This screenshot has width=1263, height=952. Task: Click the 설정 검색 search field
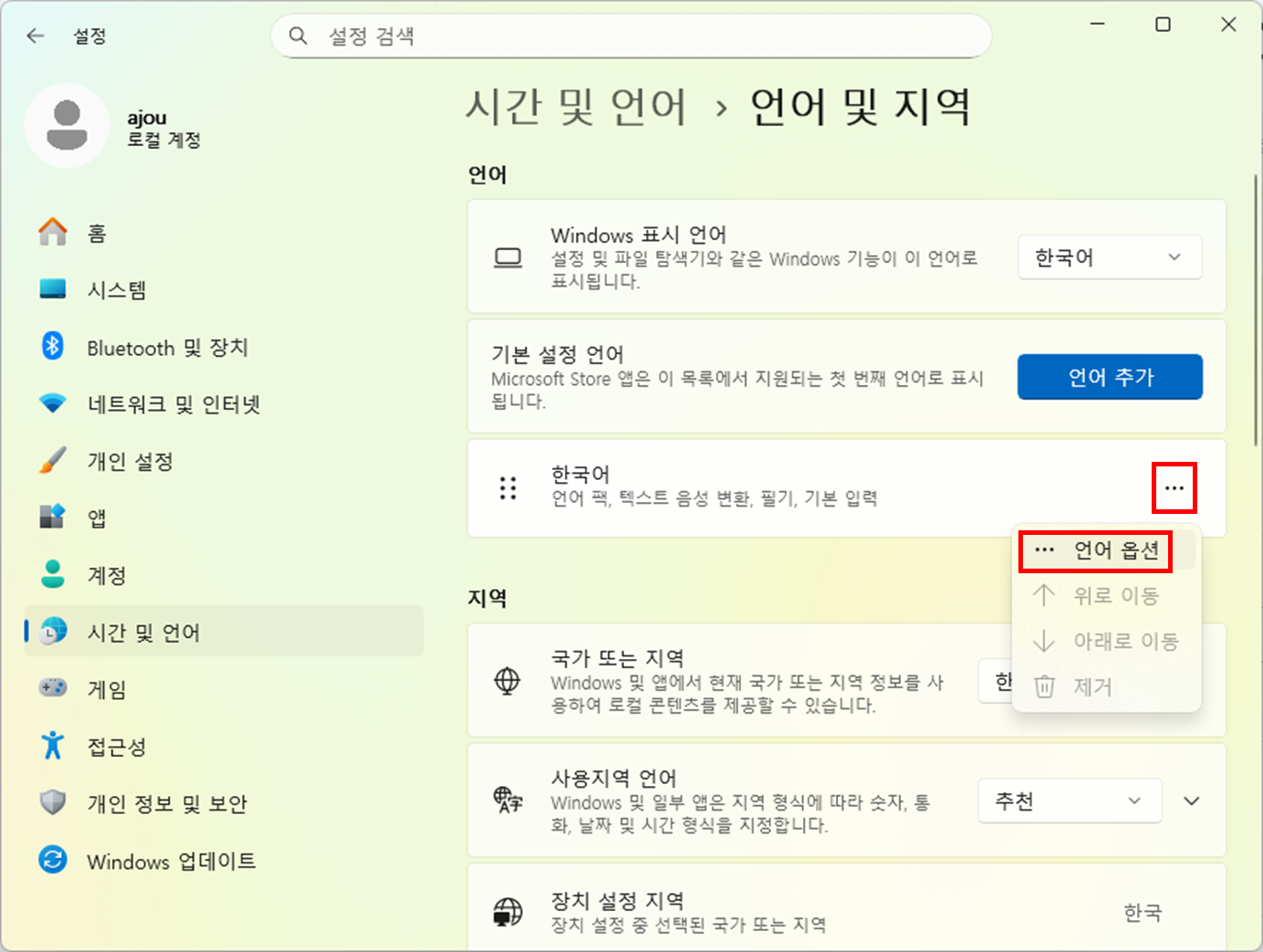tap(639, 37)
